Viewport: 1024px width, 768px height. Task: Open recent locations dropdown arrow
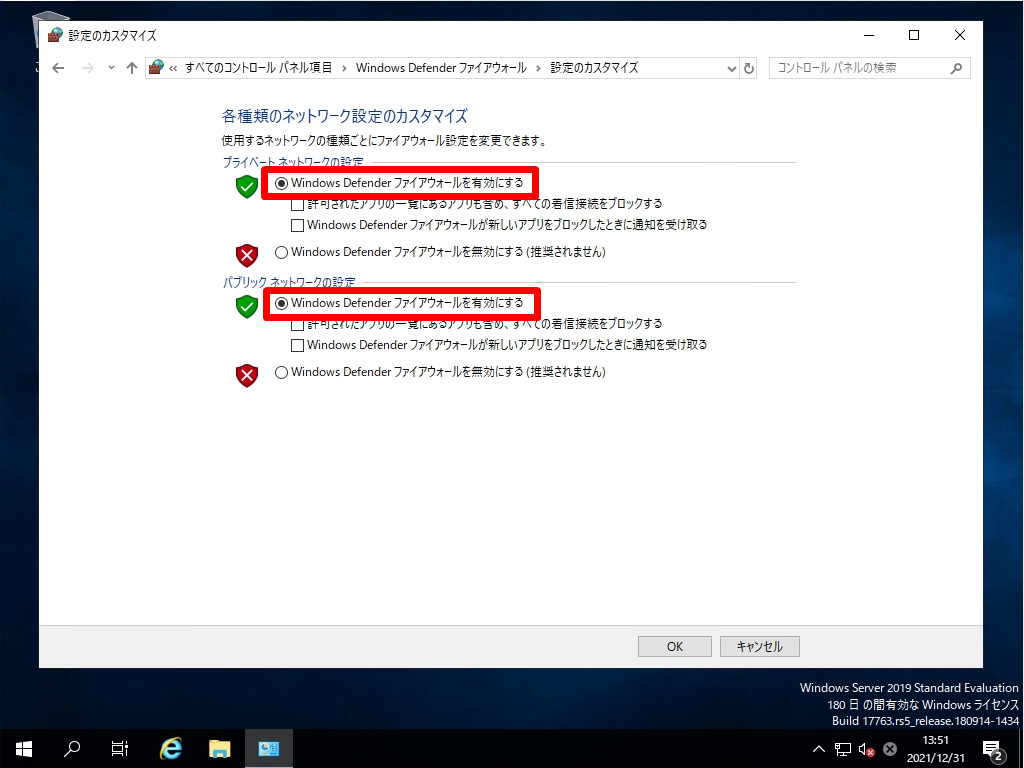point(111,68)
